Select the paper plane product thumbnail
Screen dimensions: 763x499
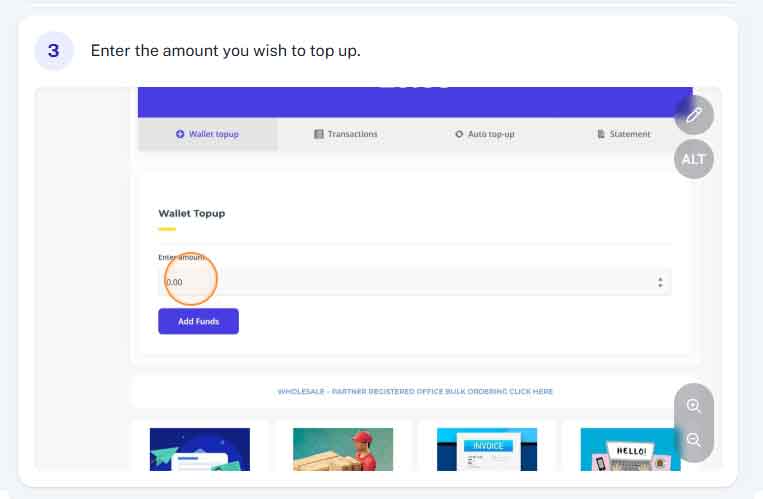point(200,449)
